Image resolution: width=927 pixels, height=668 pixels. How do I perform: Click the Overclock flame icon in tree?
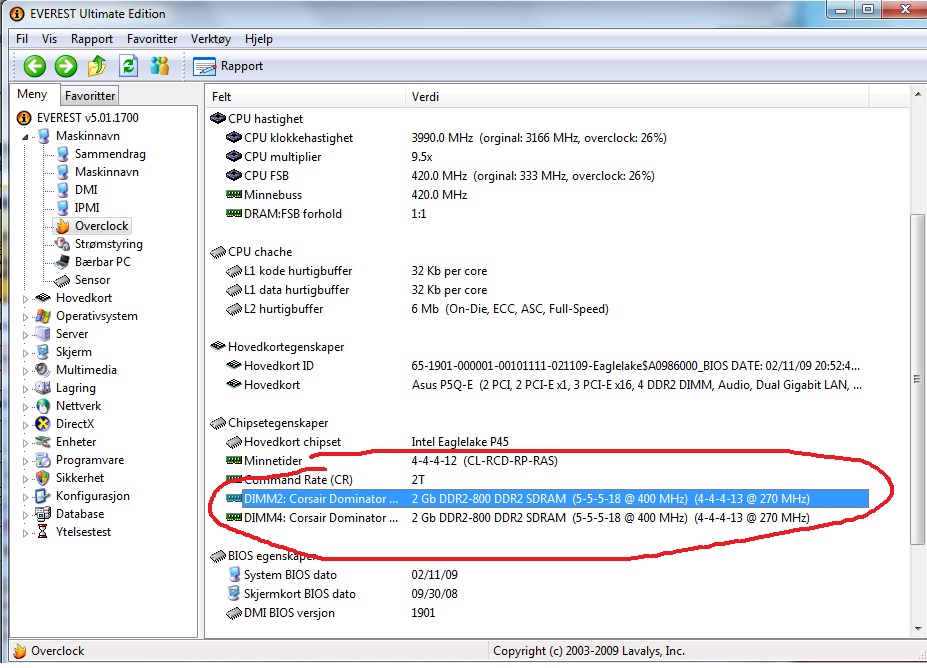point(63,226)
